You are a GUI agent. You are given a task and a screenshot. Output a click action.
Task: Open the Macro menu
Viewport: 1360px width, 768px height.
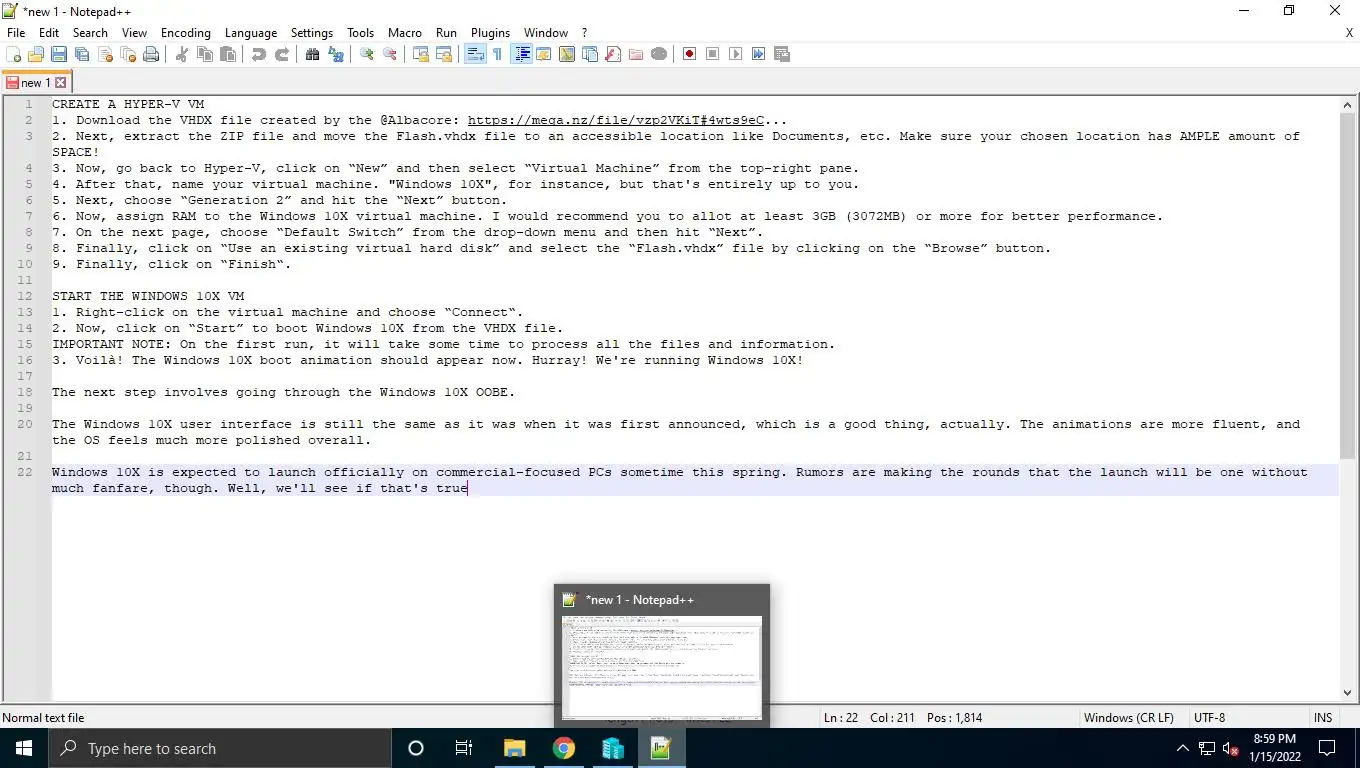pyautogui.click(x=405, y=33)
